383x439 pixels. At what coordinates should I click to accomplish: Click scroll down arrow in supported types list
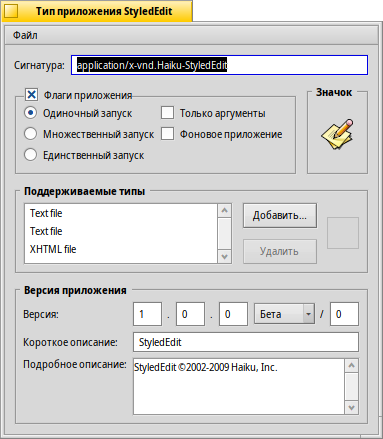coord(225,256)
